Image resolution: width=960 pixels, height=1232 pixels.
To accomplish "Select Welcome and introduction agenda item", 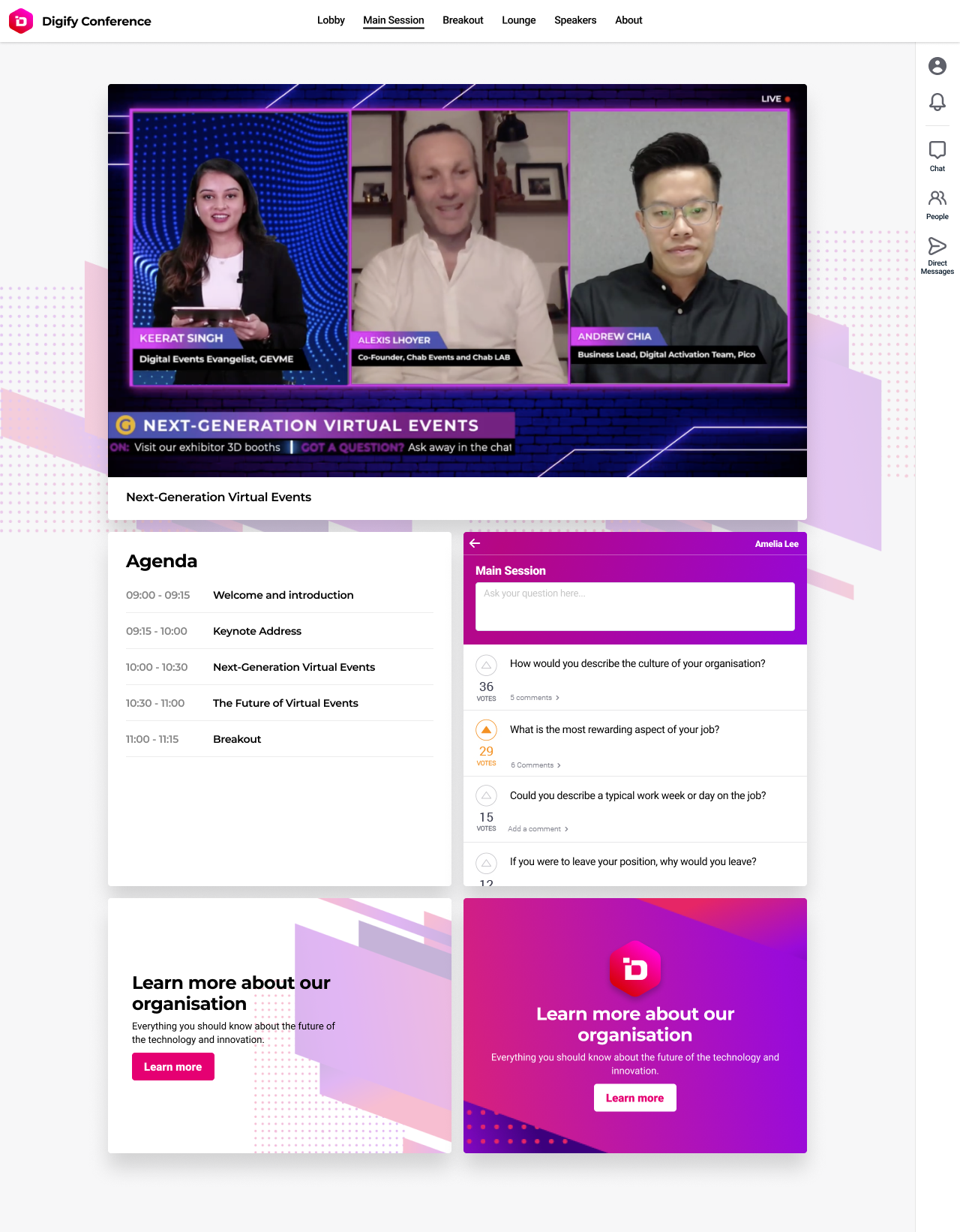I will (280, 595).
